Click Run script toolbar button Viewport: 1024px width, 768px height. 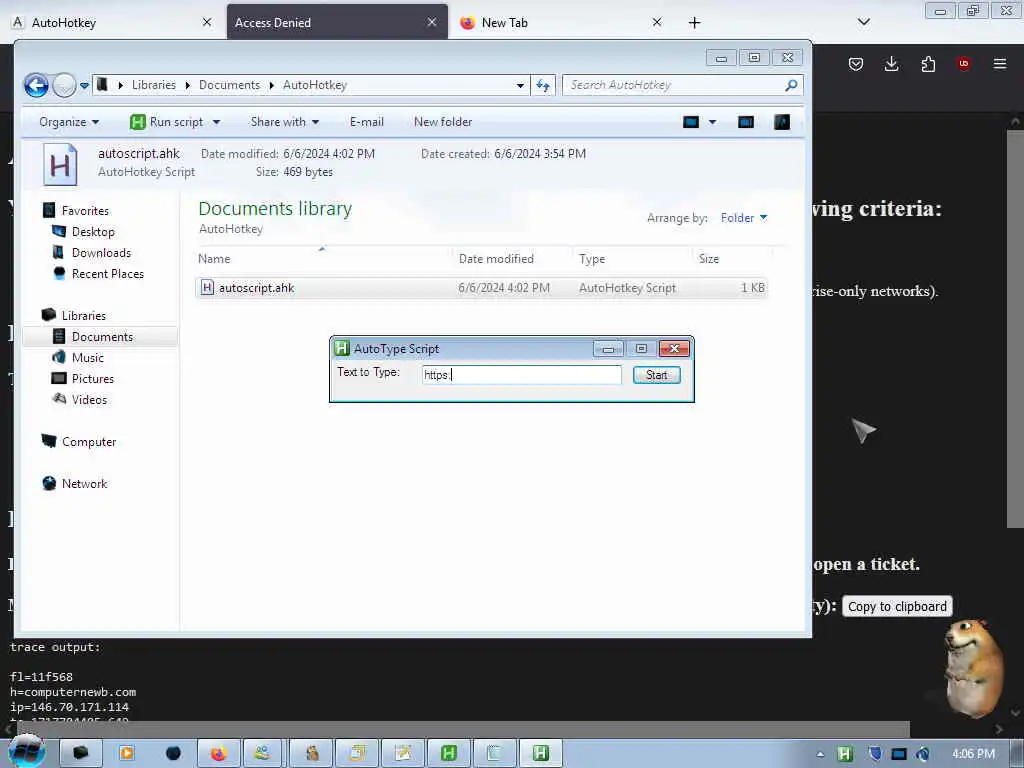pos(167,122)
